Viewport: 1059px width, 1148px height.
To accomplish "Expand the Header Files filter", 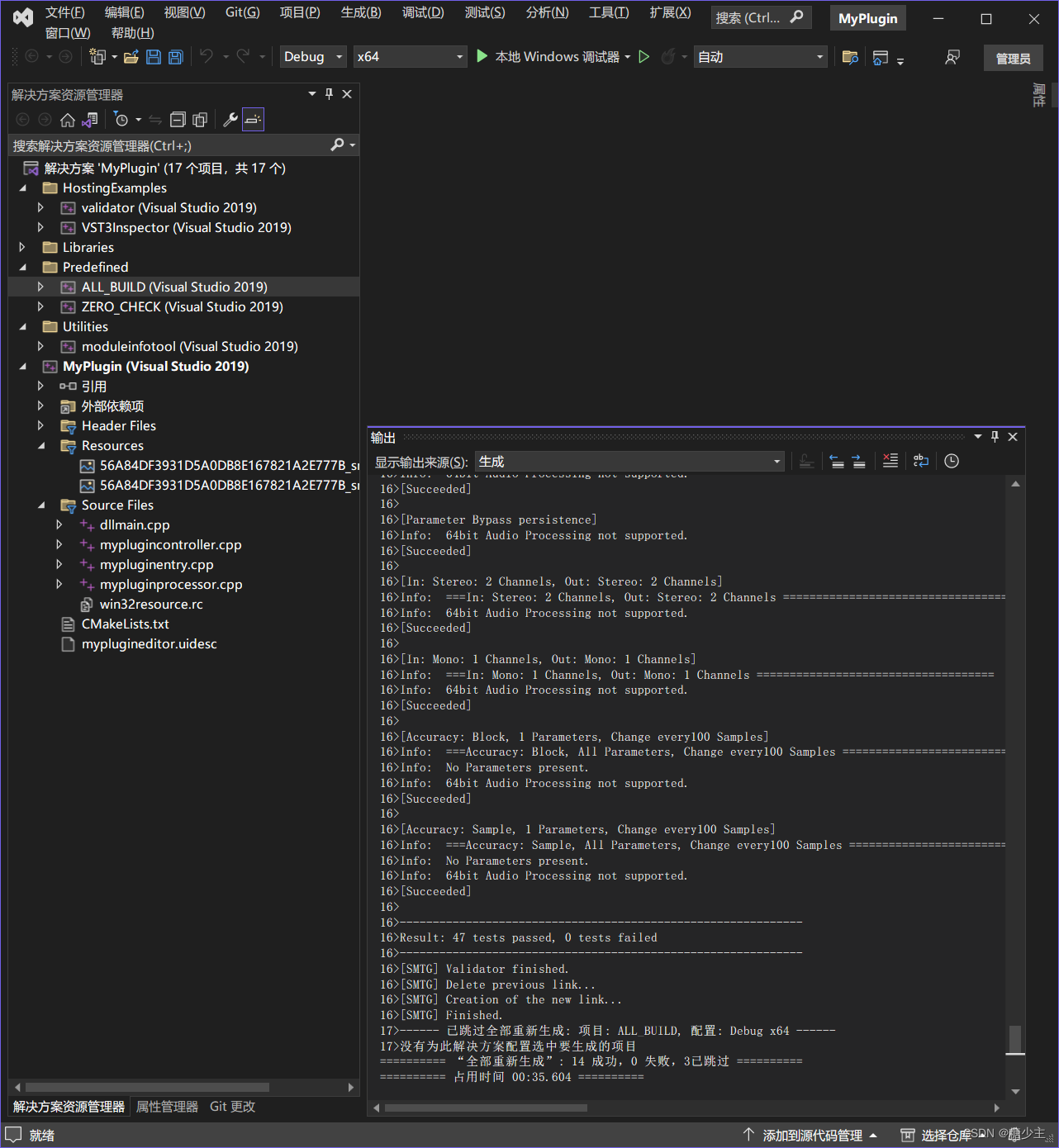I will 40,425.
